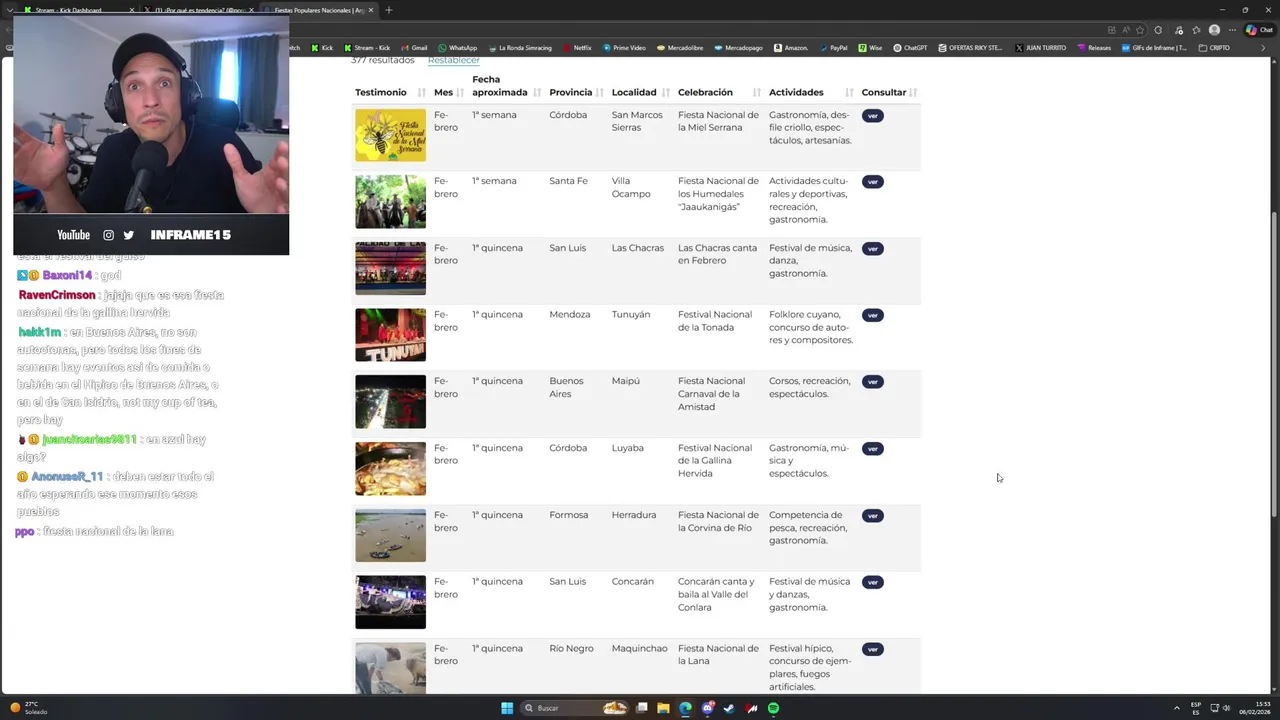Open the Tunuyán festival thumbnail

390,335
